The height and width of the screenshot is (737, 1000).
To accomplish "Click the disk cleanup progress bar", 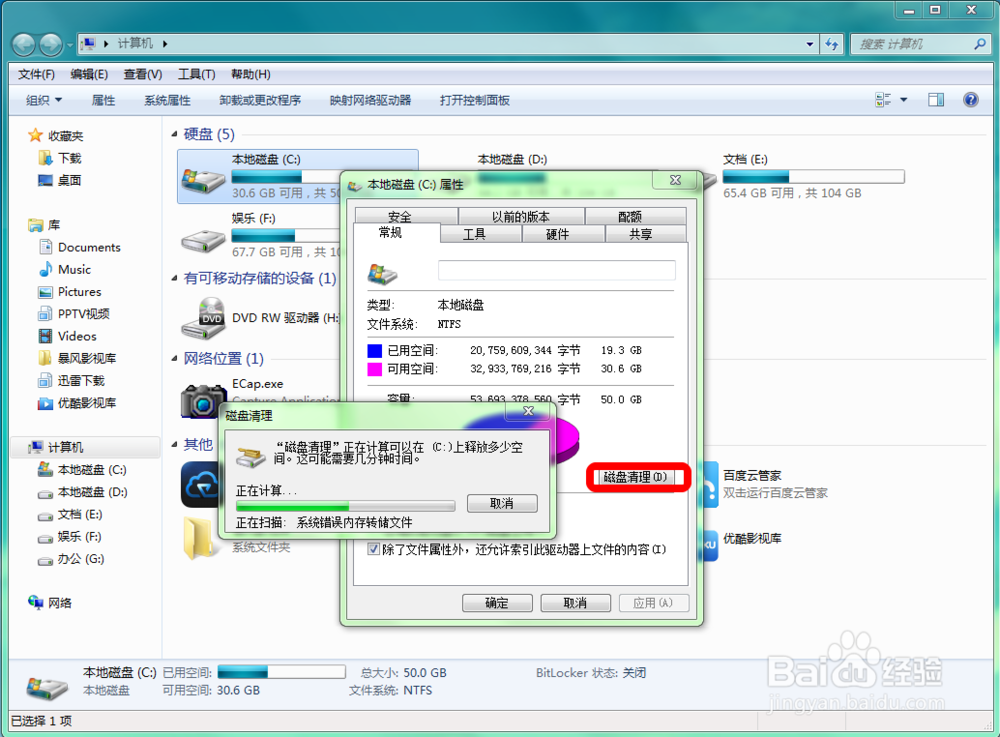I will click(345, 506).
